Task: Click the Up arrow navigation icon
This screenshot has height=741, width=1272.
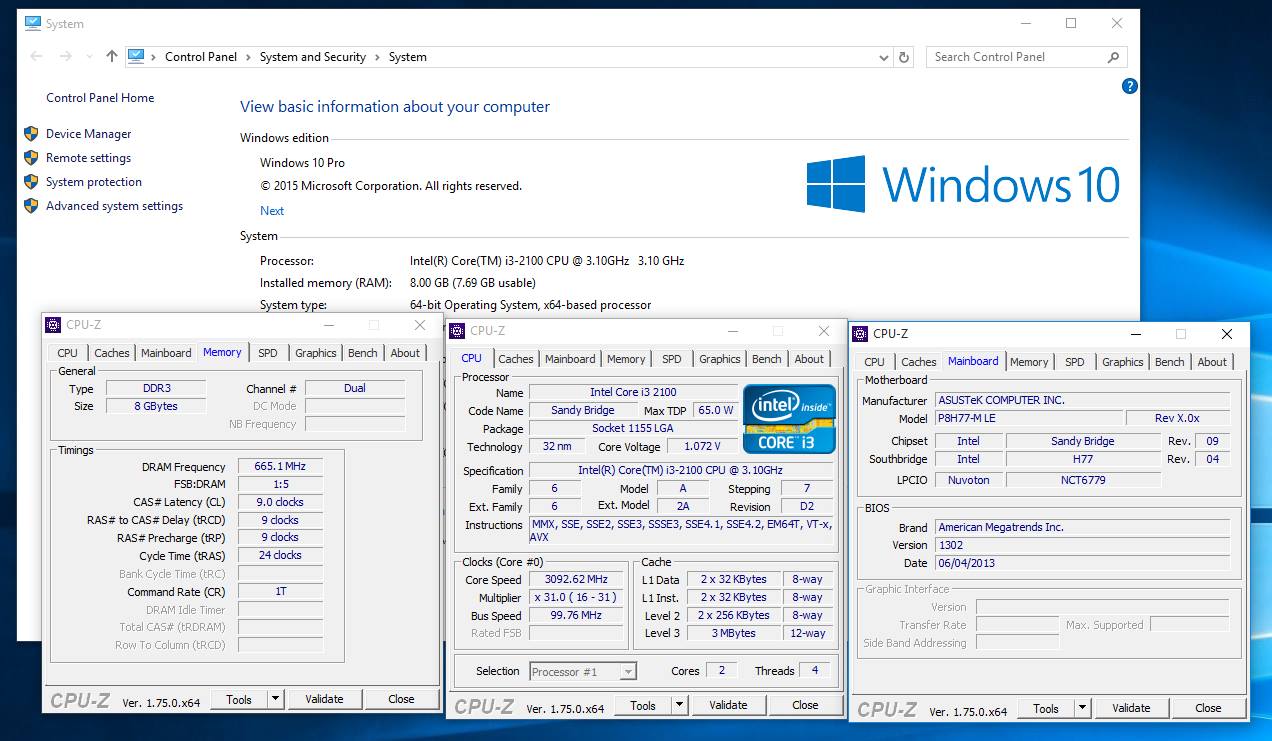Action: (111, 57)
